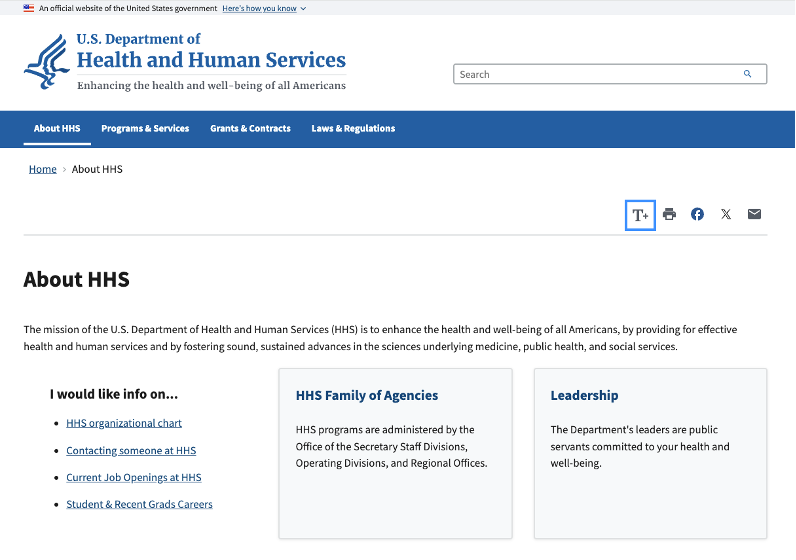Image resolution: width=796 pixels, height=560 pixels.
Task: Expand "Here's how you know" banner
Action: 264,8
